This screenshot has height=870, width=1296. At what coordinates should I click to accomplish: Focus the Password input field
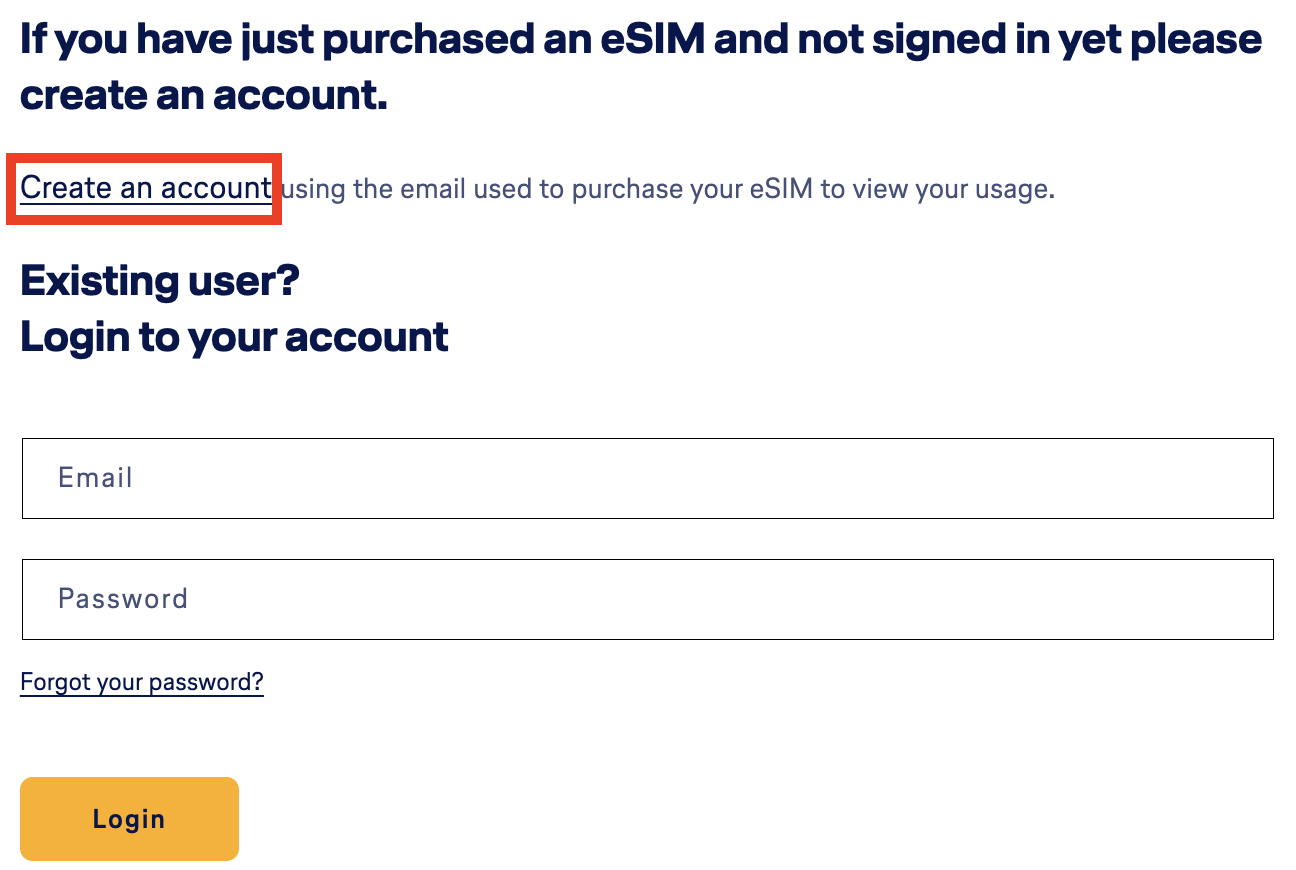click(x=647, y=599)
